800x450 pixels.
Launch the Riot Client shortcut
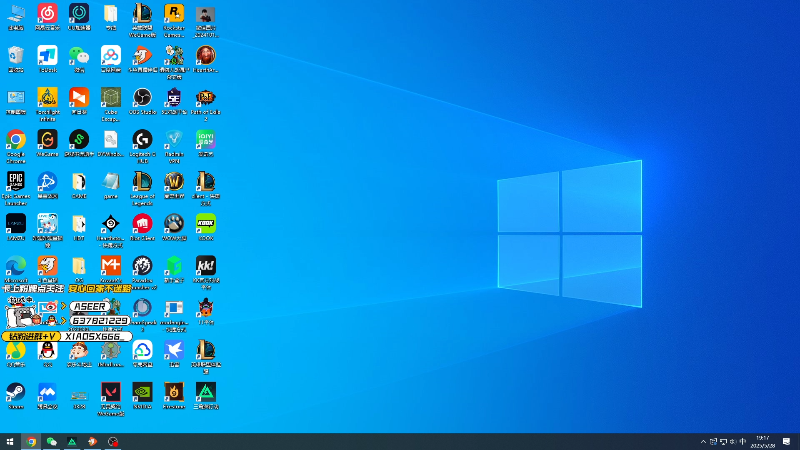coord(142,228)
